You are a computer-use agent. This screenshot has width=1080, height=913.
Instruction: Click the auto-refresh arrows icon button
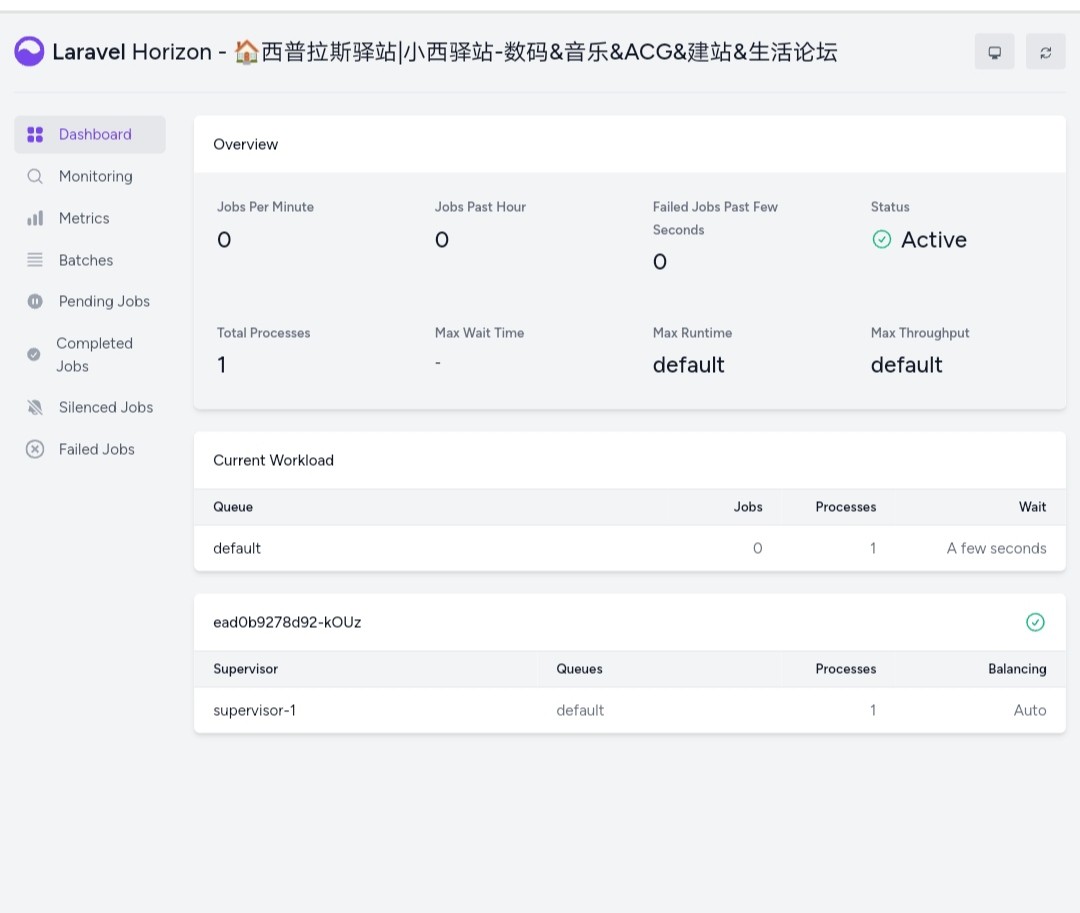point(1045,52)
